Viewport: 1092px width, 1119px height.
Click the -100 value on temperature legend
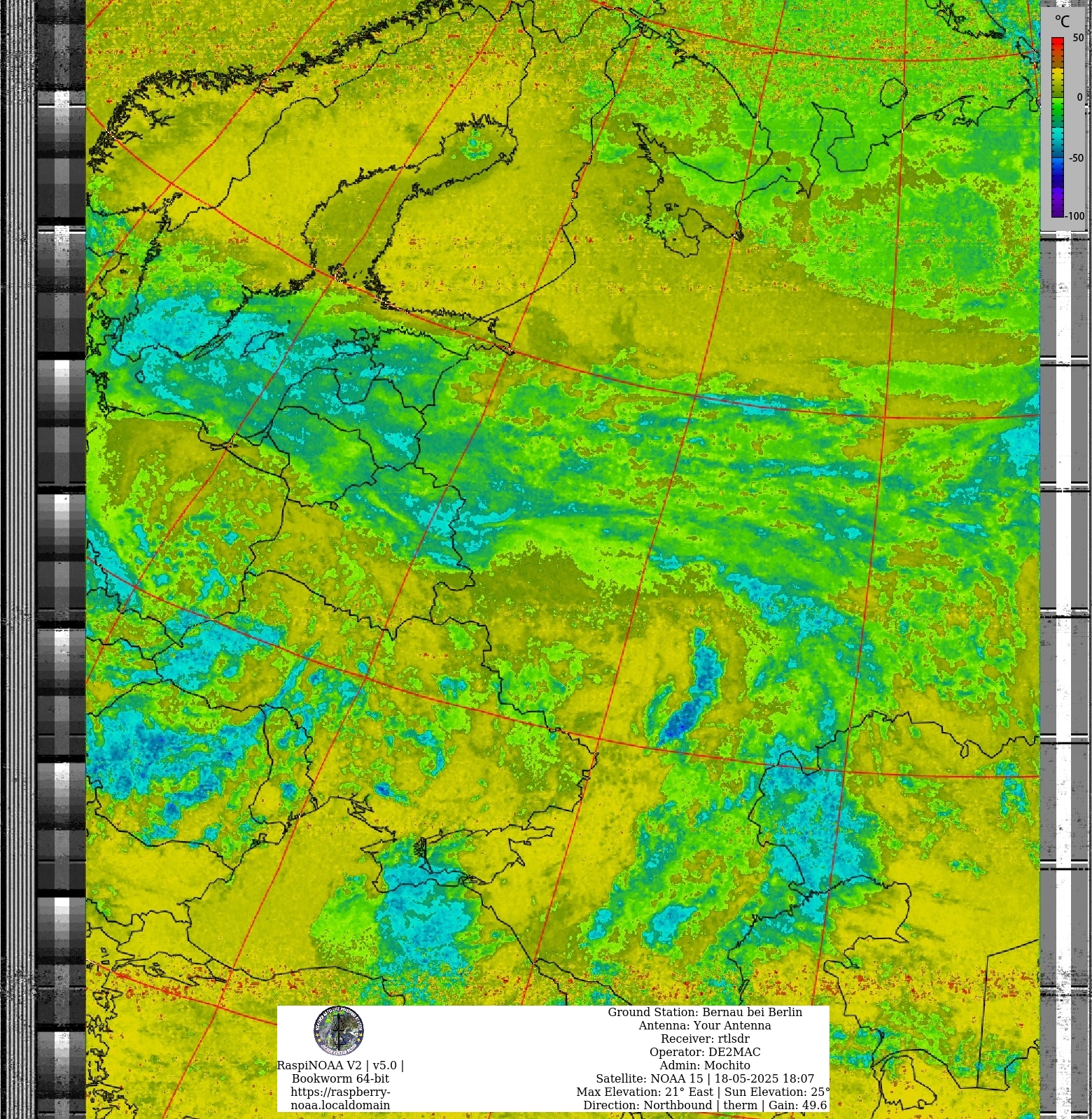click(1074, 216)
